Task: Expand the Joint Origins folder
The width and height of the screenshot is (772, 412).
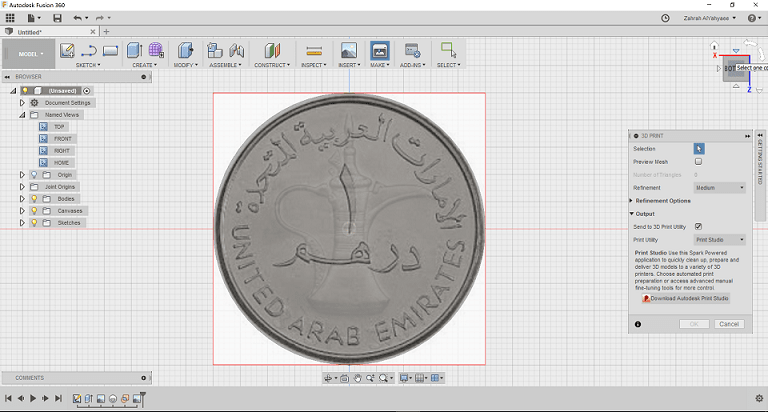Action: 22,187
